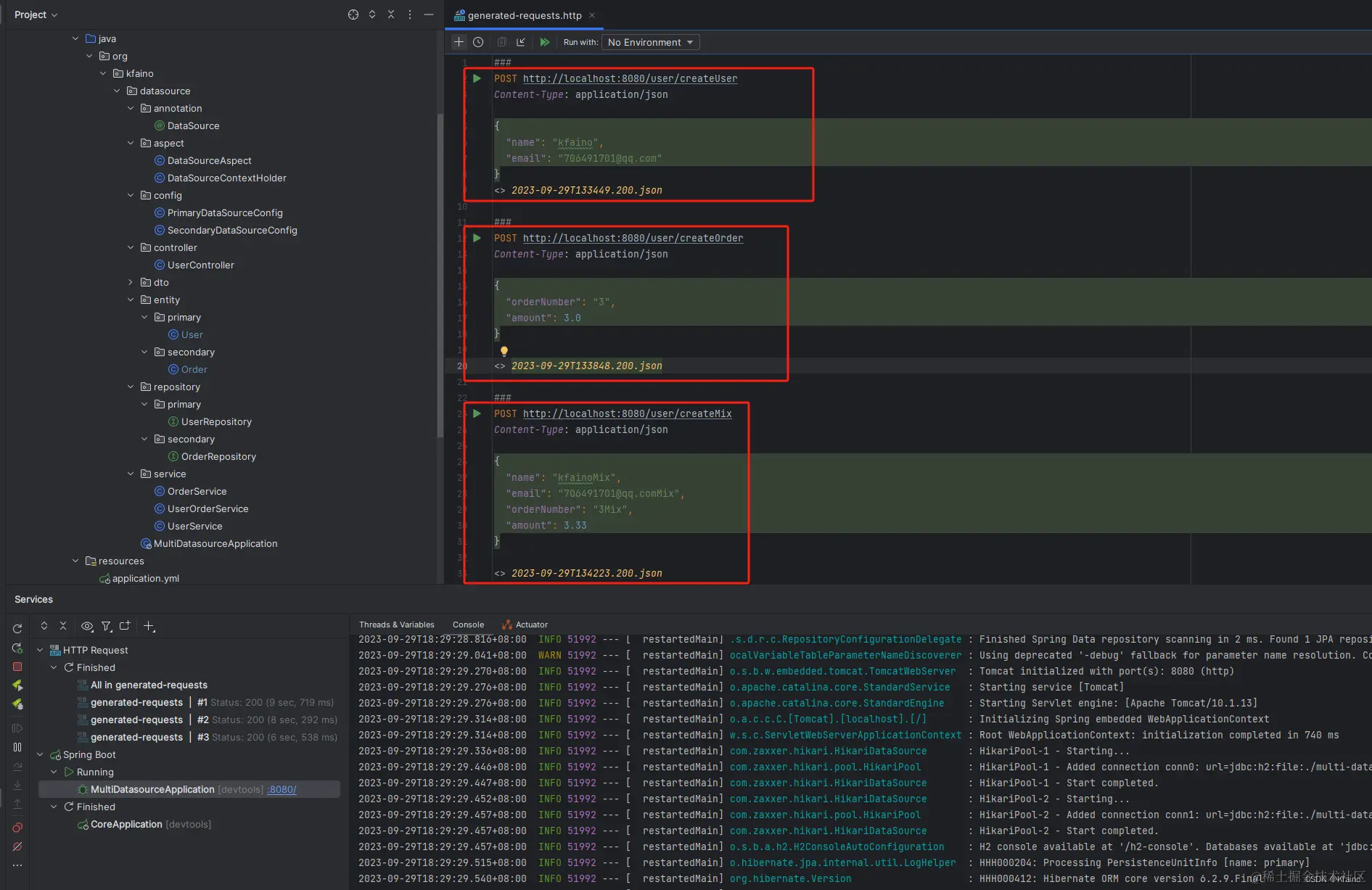The height and width of the screenshot is (890, 1372).
Task: Click View Breakpoints red circles icon
Action: point(17,828)
